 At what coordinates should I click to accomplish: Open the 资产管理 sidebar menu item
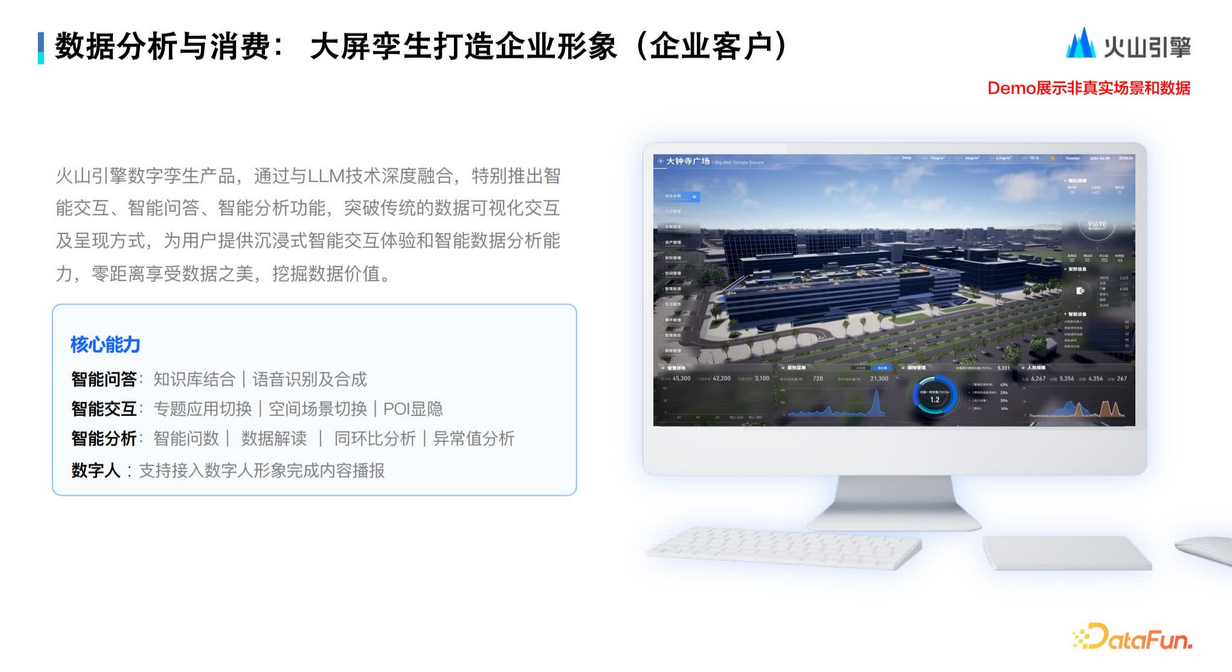click(x=673, y=243)
